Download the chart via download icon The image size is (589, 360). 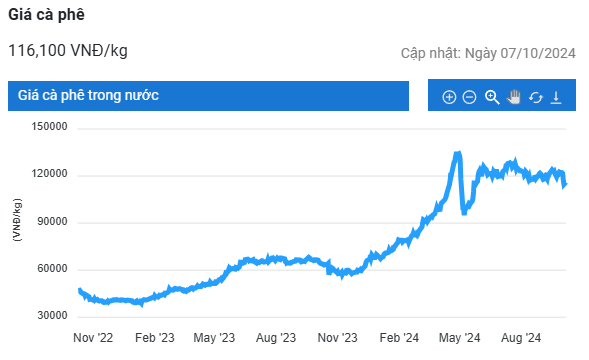point(556,97)
